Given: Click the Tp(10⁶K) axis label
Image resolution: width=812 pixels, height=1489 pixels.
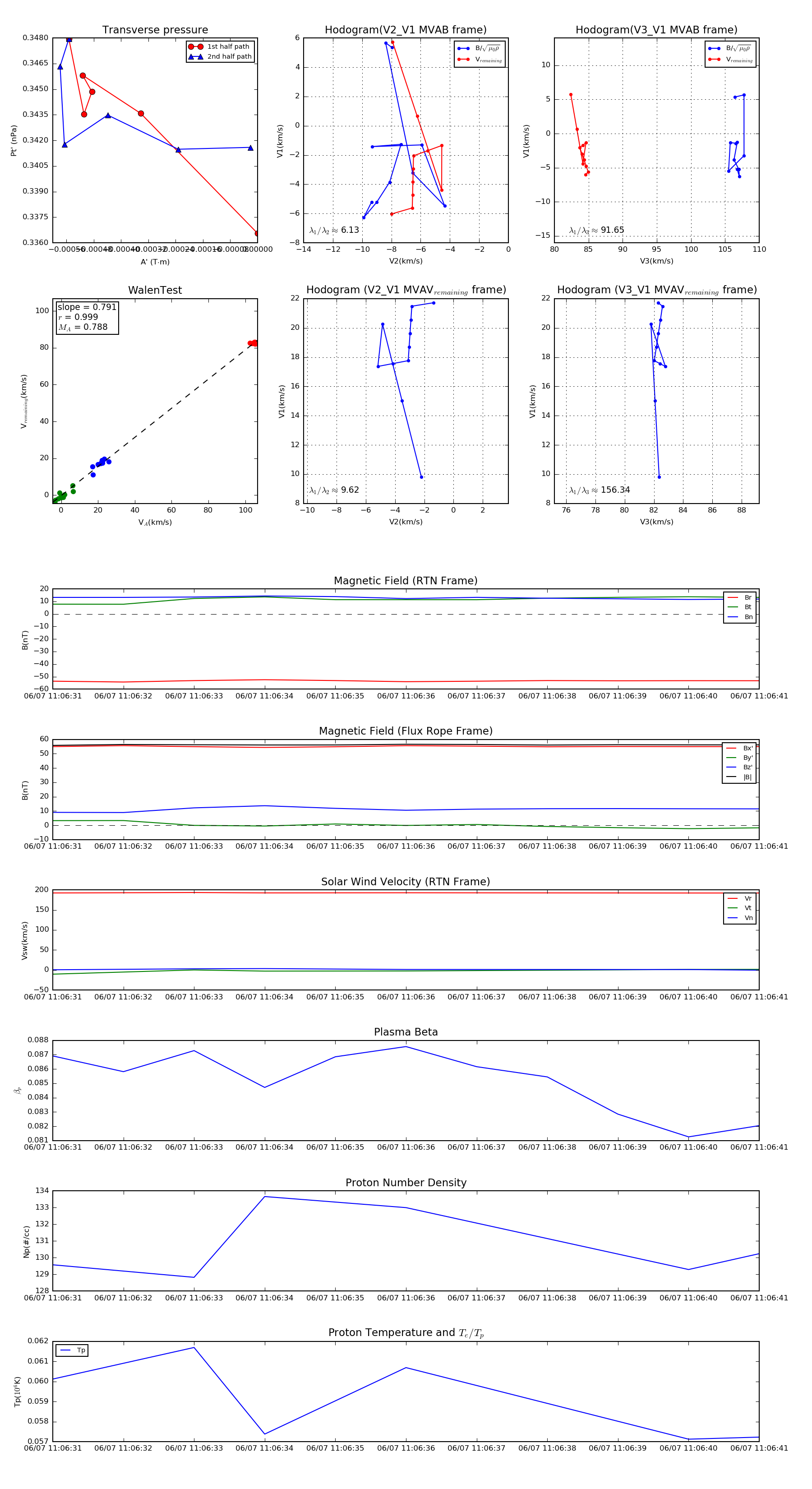Looking at the screenshot, I should pos(17,1392).
